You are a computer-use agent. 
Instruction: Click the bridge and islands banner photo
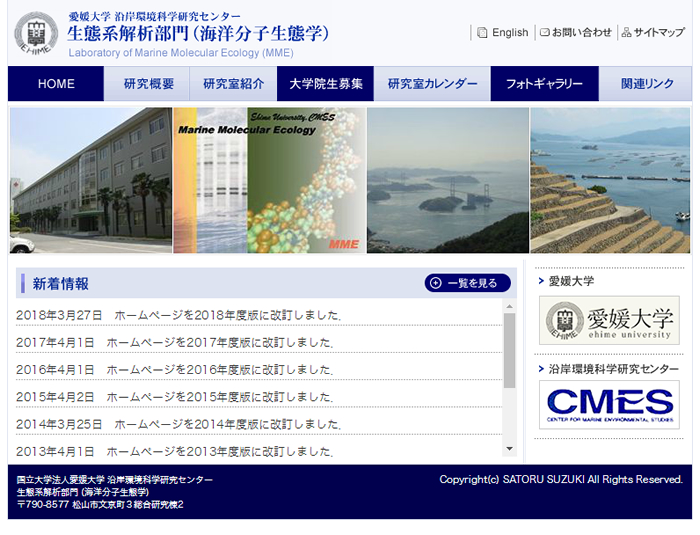447,180
